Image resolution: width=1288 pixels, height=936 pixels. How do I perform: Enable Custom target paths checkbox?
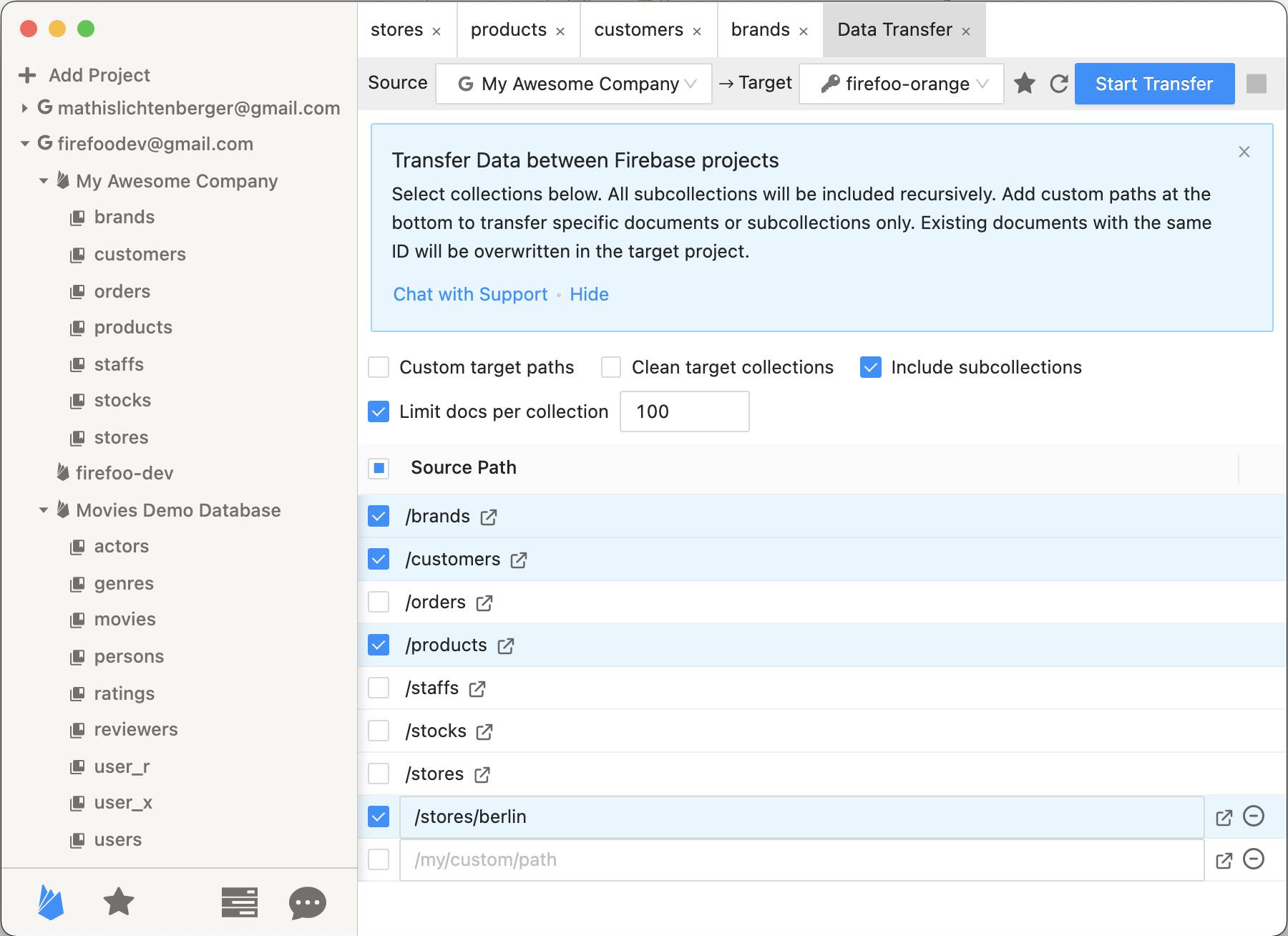tap(379, 367)
